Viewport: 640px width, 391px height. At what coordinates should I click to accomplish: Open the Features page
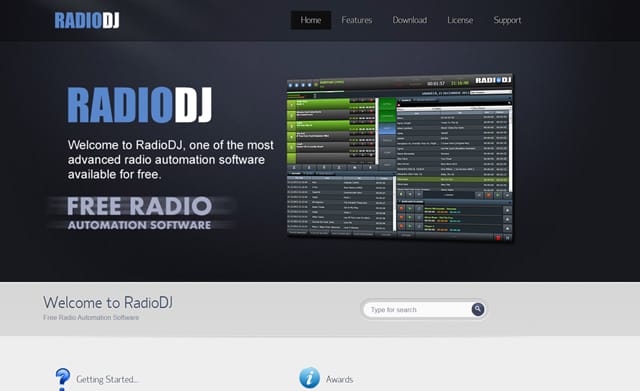point(357,20)
